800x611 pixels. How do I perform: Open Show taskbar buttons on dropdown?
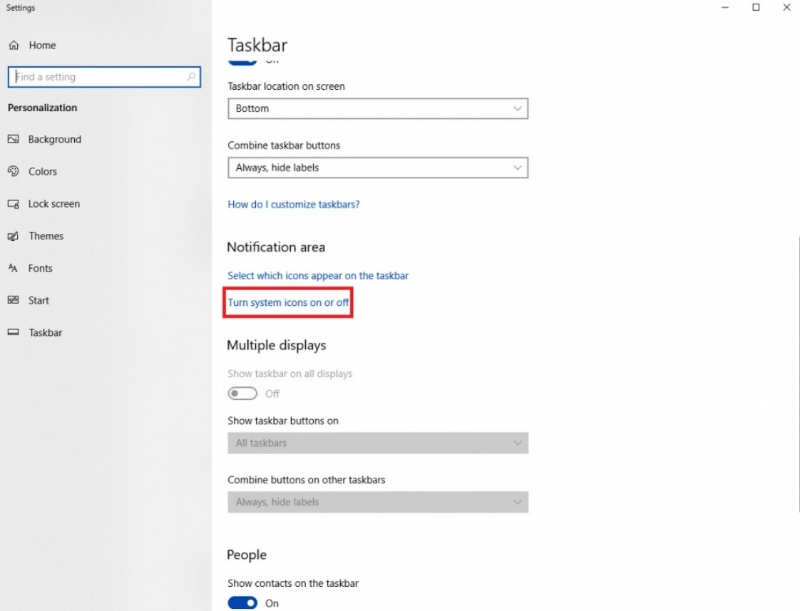click(x=378, y=443)
